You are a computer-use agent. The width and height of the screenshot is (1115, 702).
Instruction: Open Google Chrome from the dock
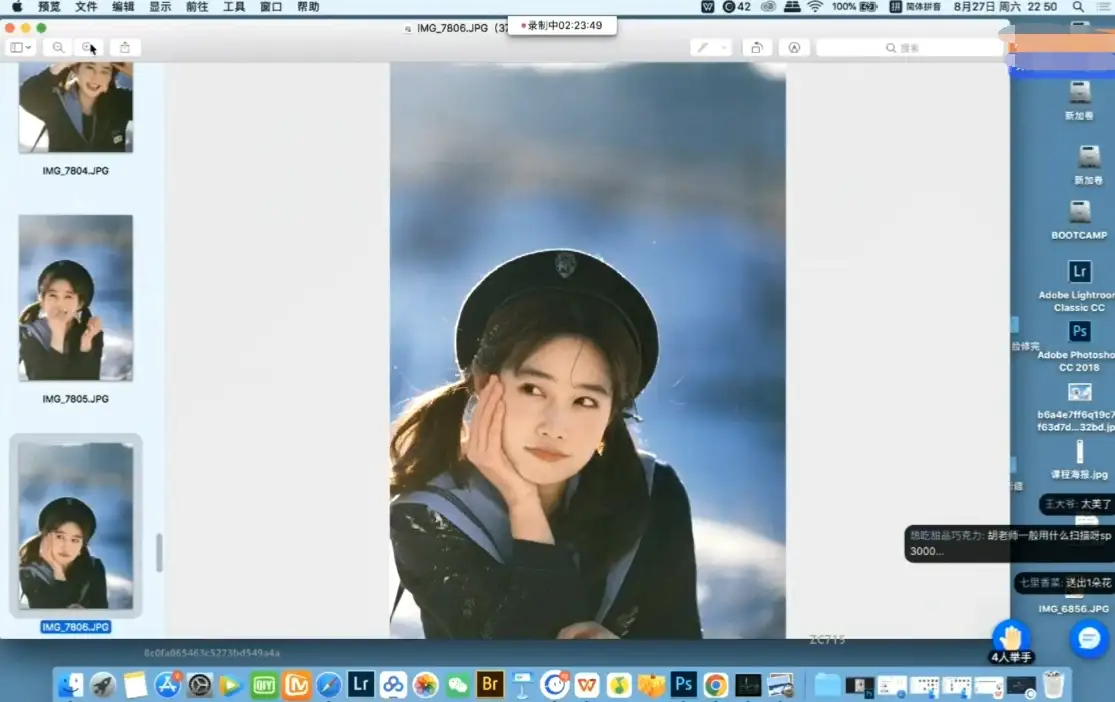[716, 685]
